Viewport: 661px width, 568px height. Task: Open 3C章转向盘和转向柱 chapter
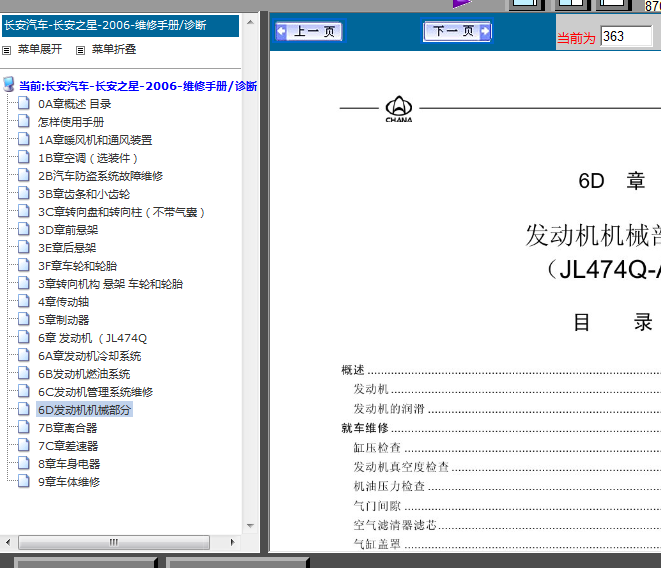[121, 212]
